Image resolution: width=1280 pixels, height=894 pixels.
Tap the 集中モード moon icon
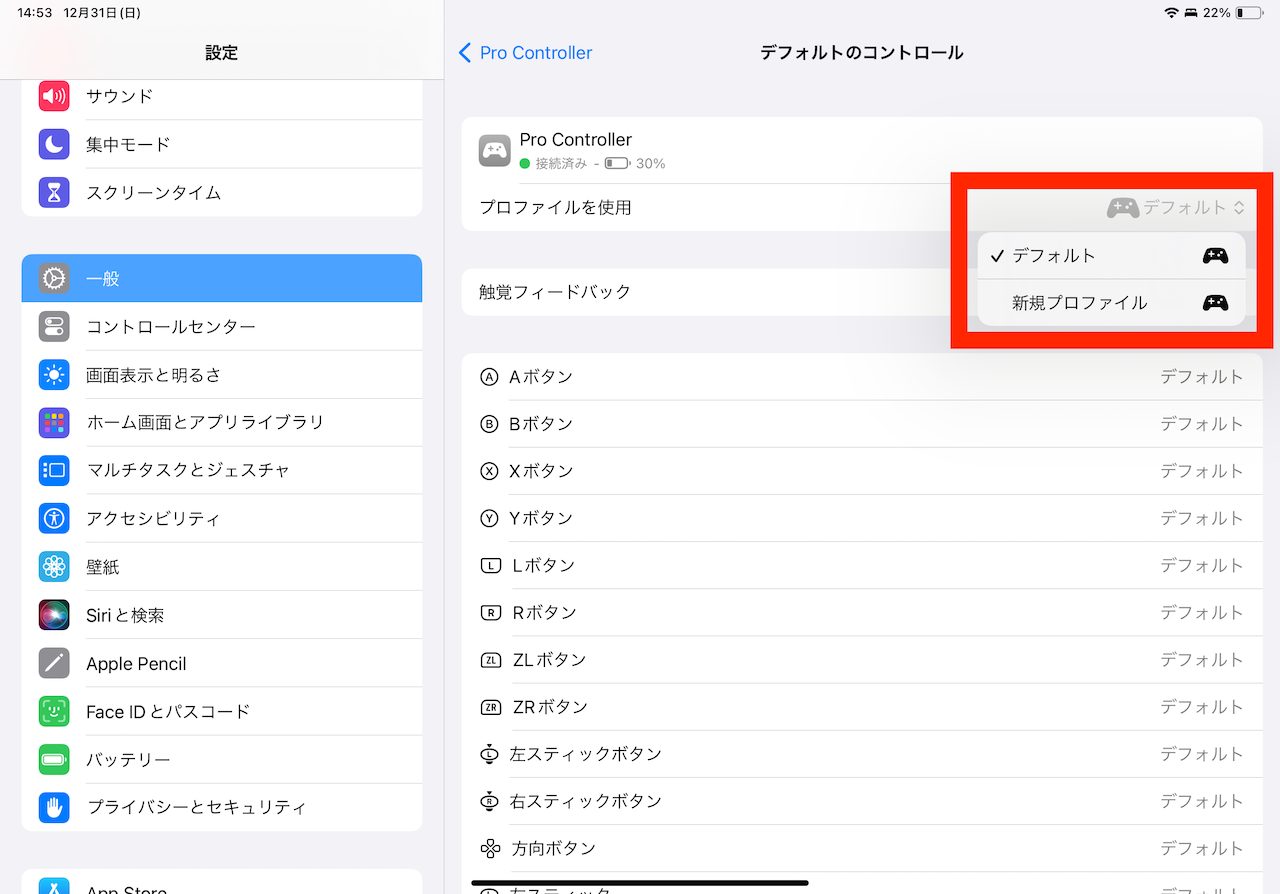(54, 144)
